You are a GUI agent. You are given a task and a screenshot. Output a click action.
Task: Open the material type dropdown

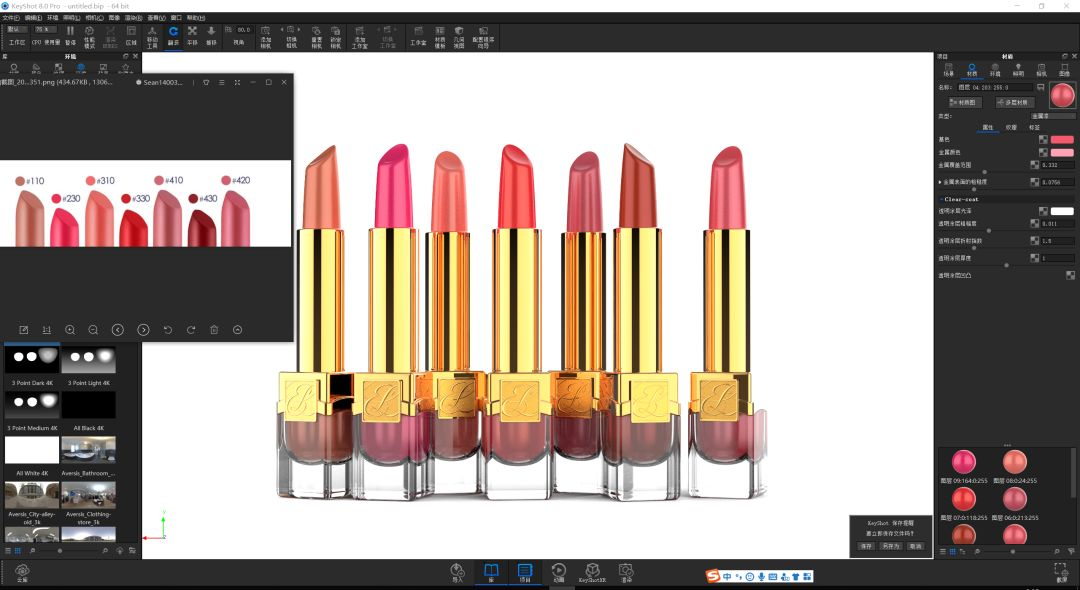(1053, 116)
